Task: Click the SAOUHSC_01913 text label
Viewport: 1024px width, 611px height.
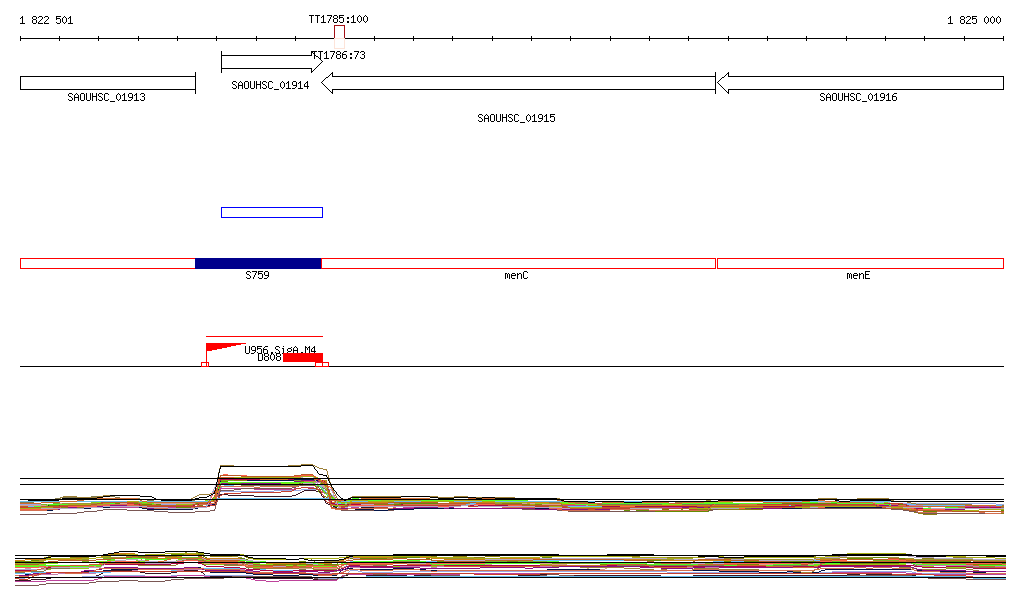Action: 106,97
